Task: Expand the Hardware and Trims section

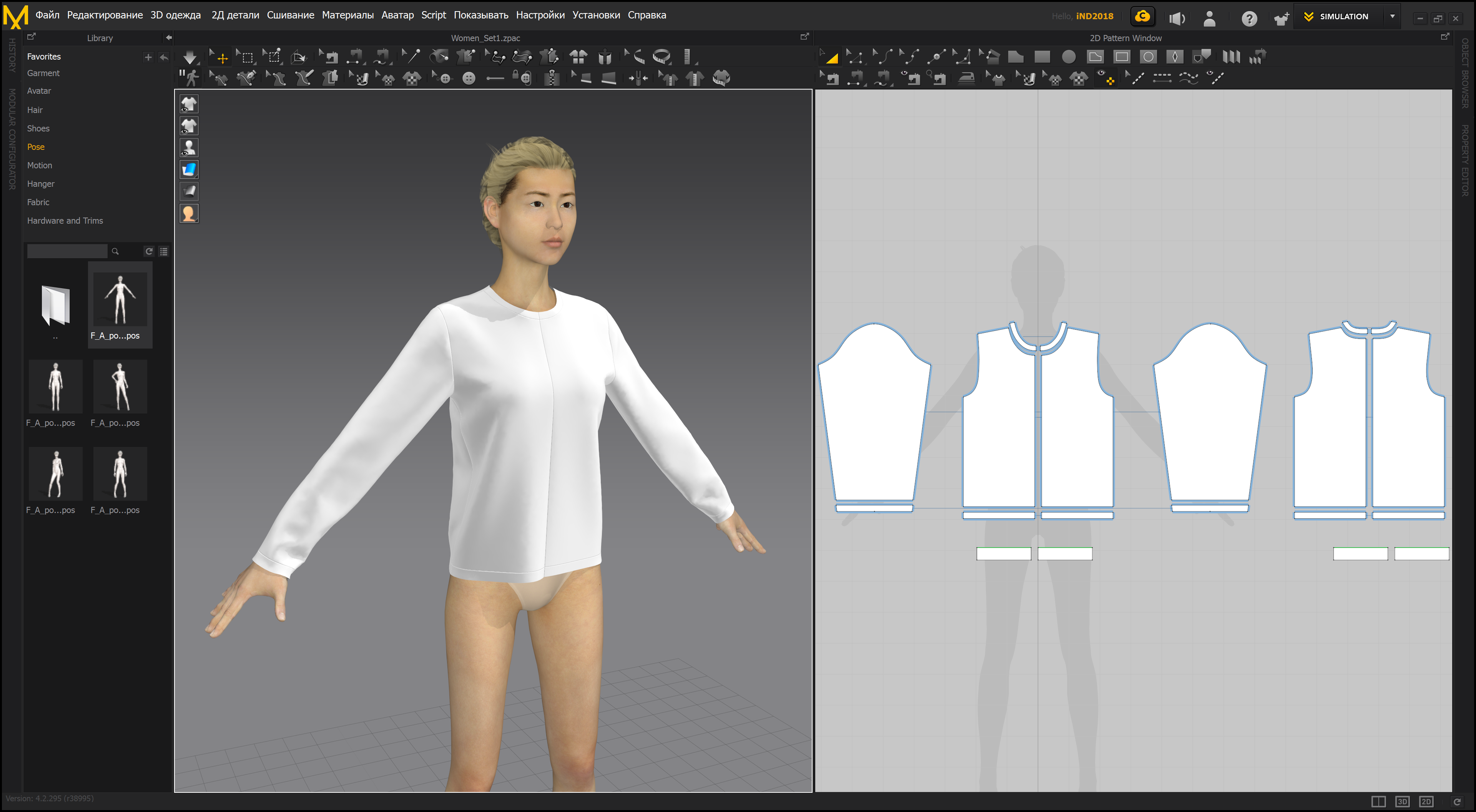Action: click(64, 220)
